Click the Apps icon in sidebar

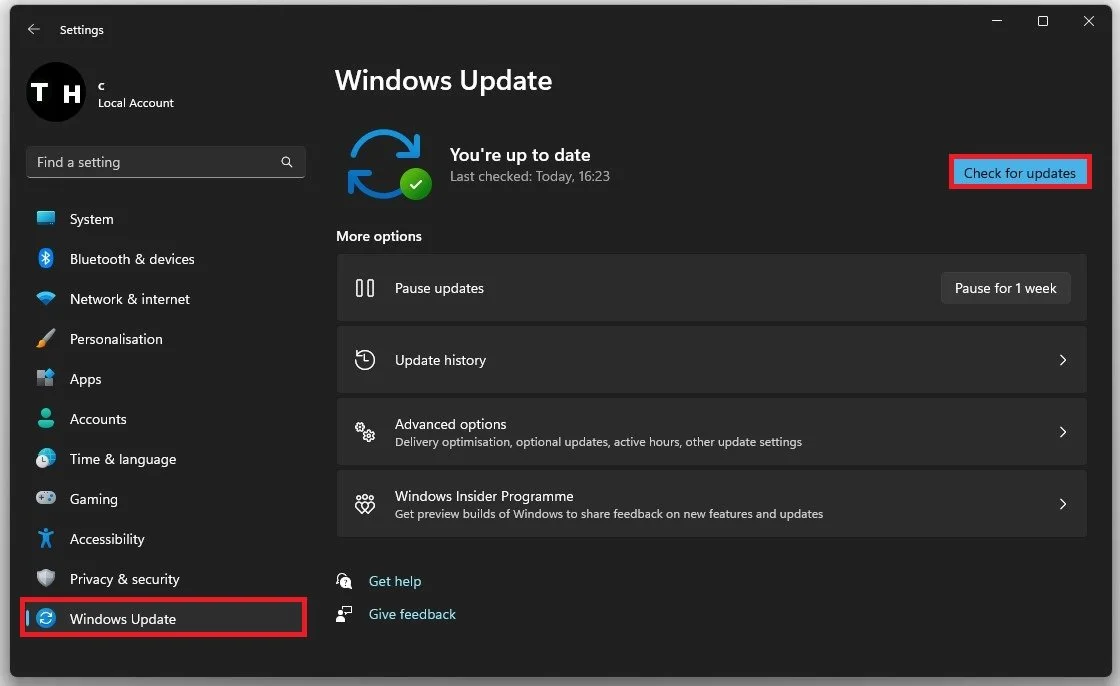pos(46,378)
